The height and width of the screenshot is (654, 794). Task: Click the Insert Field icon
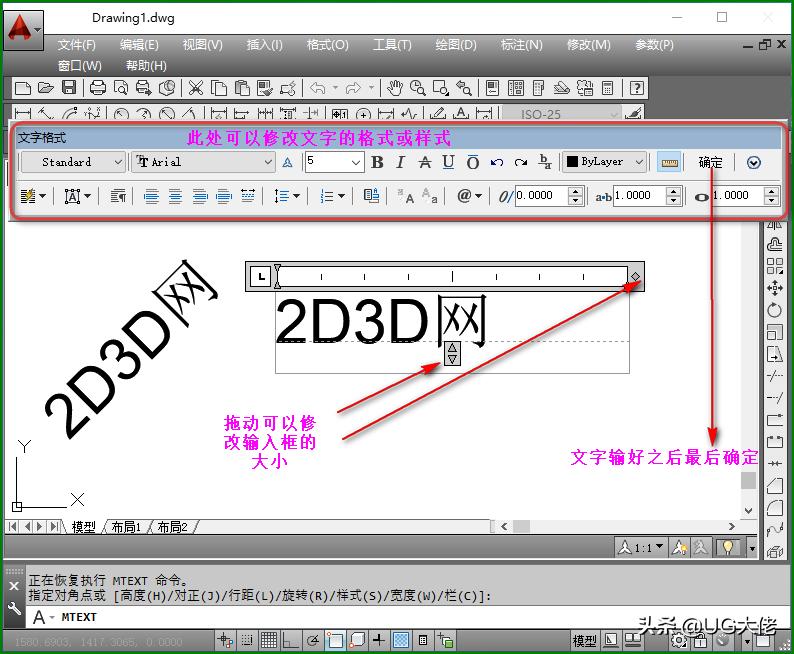tap(371, 196)
